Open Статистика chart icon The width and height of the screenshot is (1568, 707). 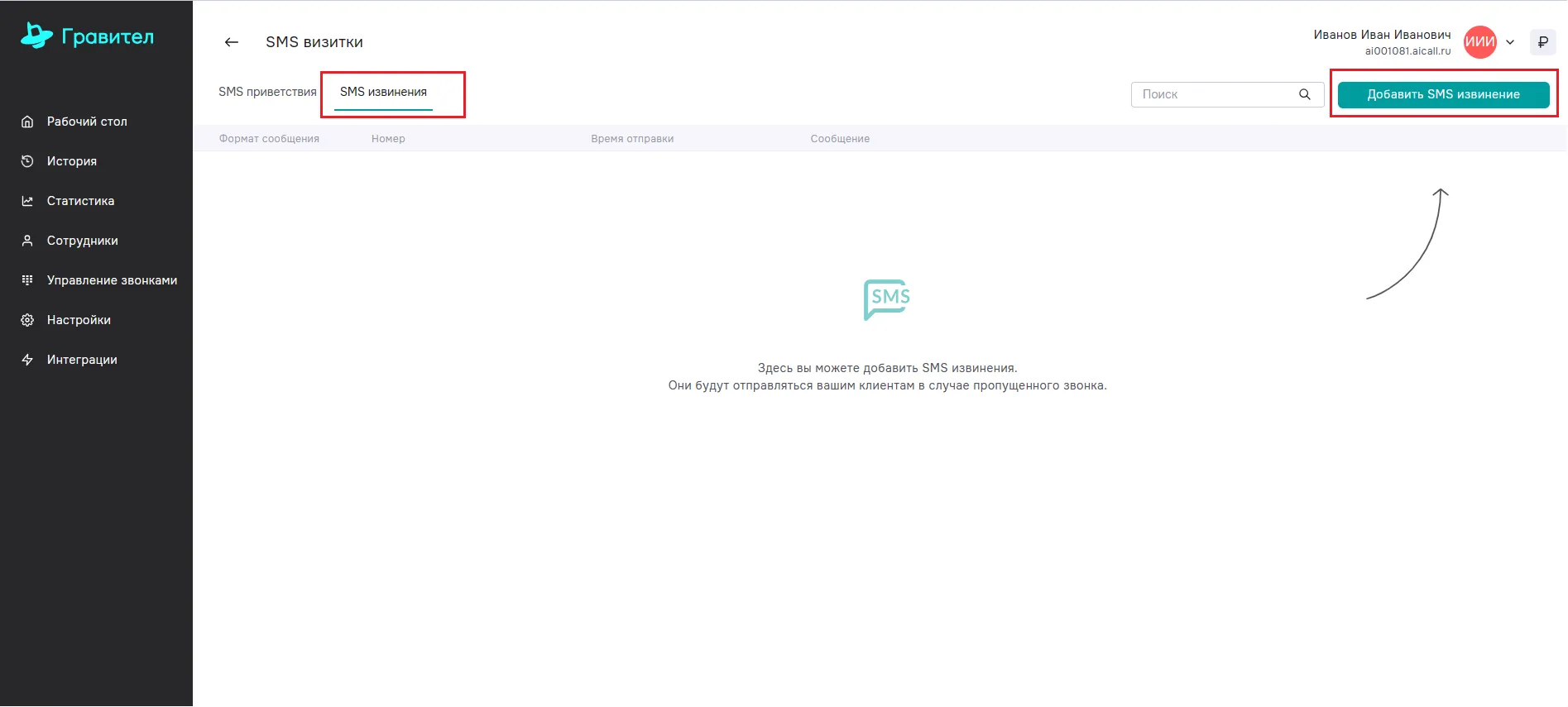click(x=27, y=201)
